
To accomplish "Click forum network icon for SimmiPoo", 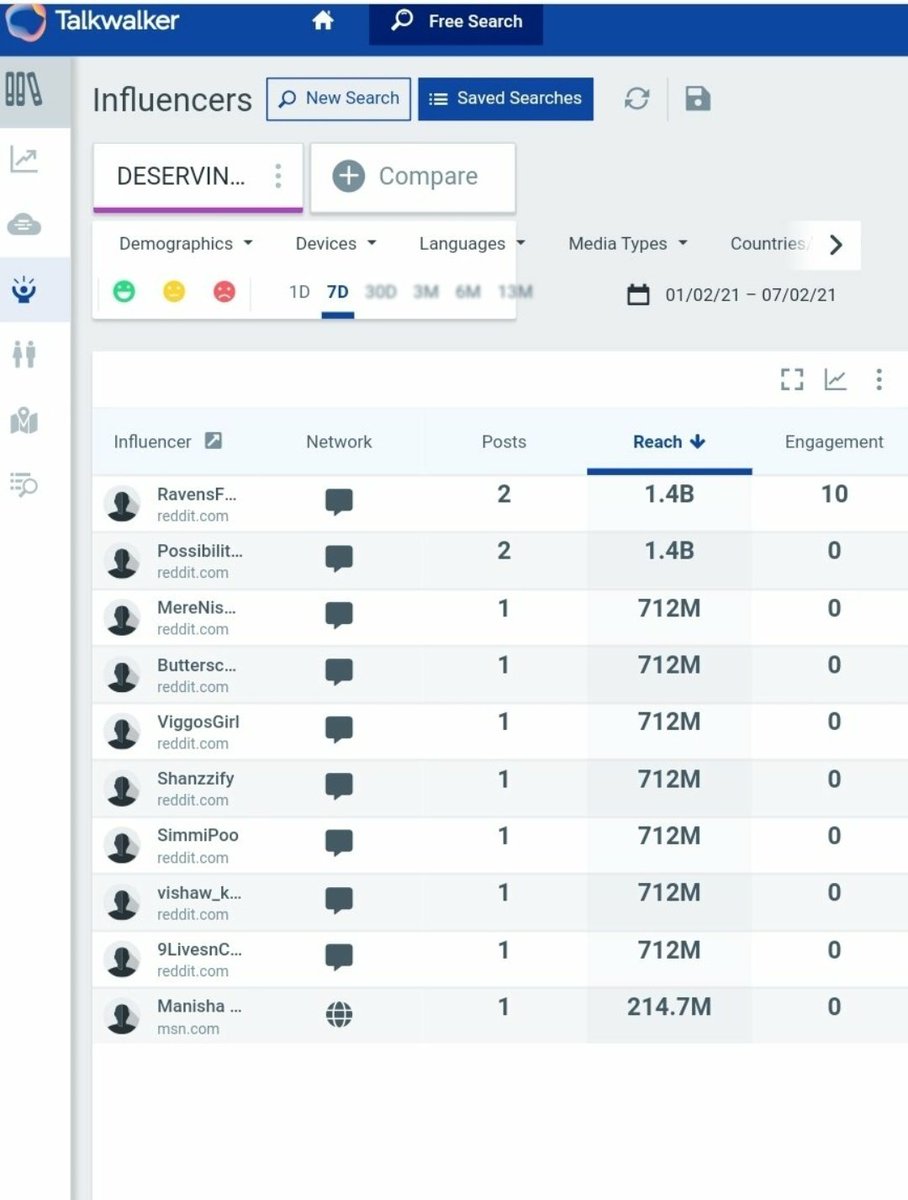I will pyautogui.click(x=339, y=845).
